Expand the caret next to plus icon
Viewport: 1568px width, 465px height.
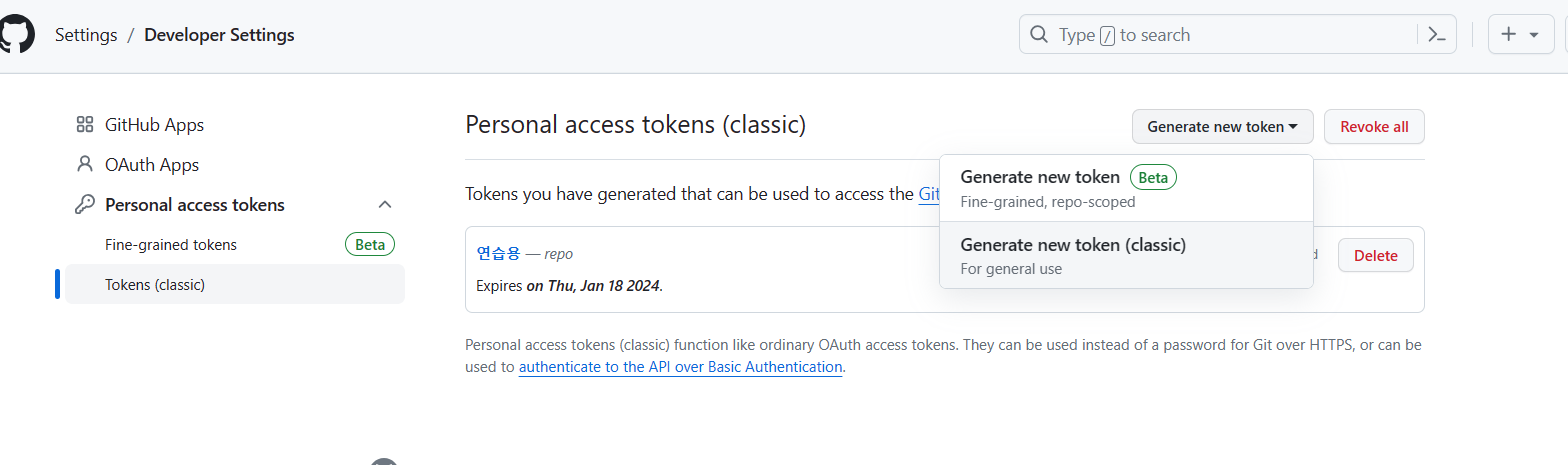(1534, 35)
